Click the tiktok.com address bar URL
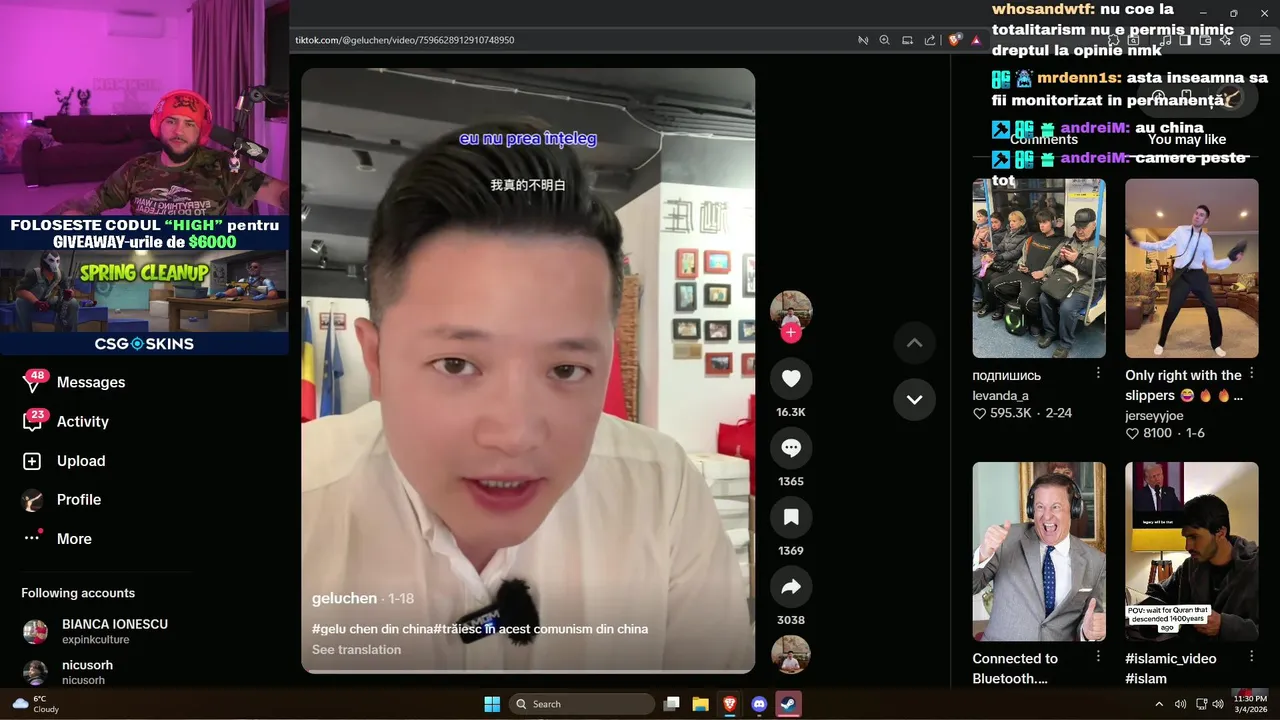The width and height of the screenshot is (1280, 720). 405,40
